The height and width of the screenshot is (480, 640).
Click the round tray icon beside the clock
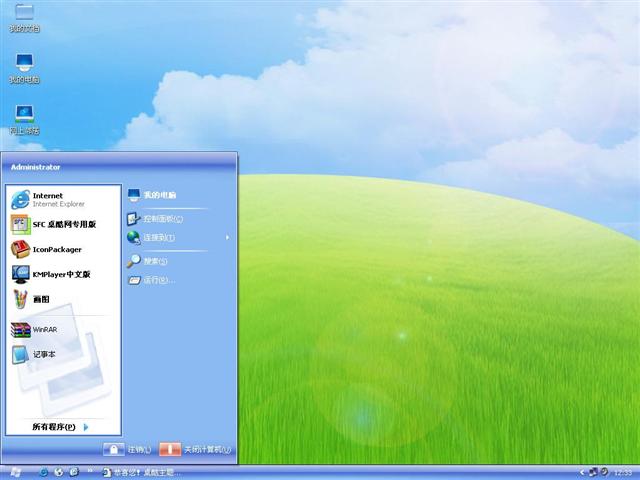pyautogui.click(x=604, y=472)
